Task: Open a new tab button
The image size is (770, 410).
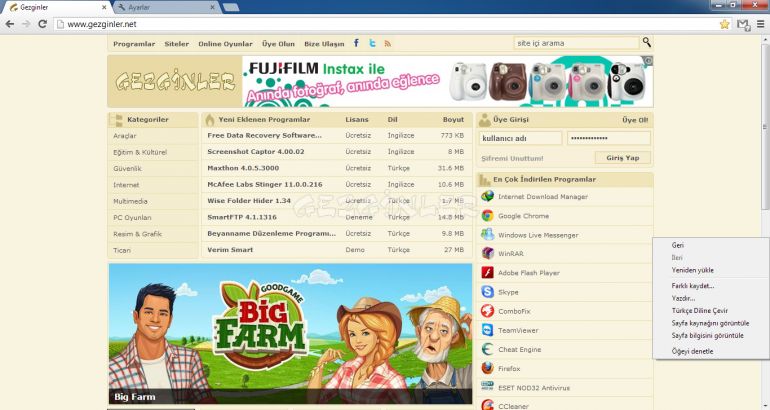Action: (231, 7)
